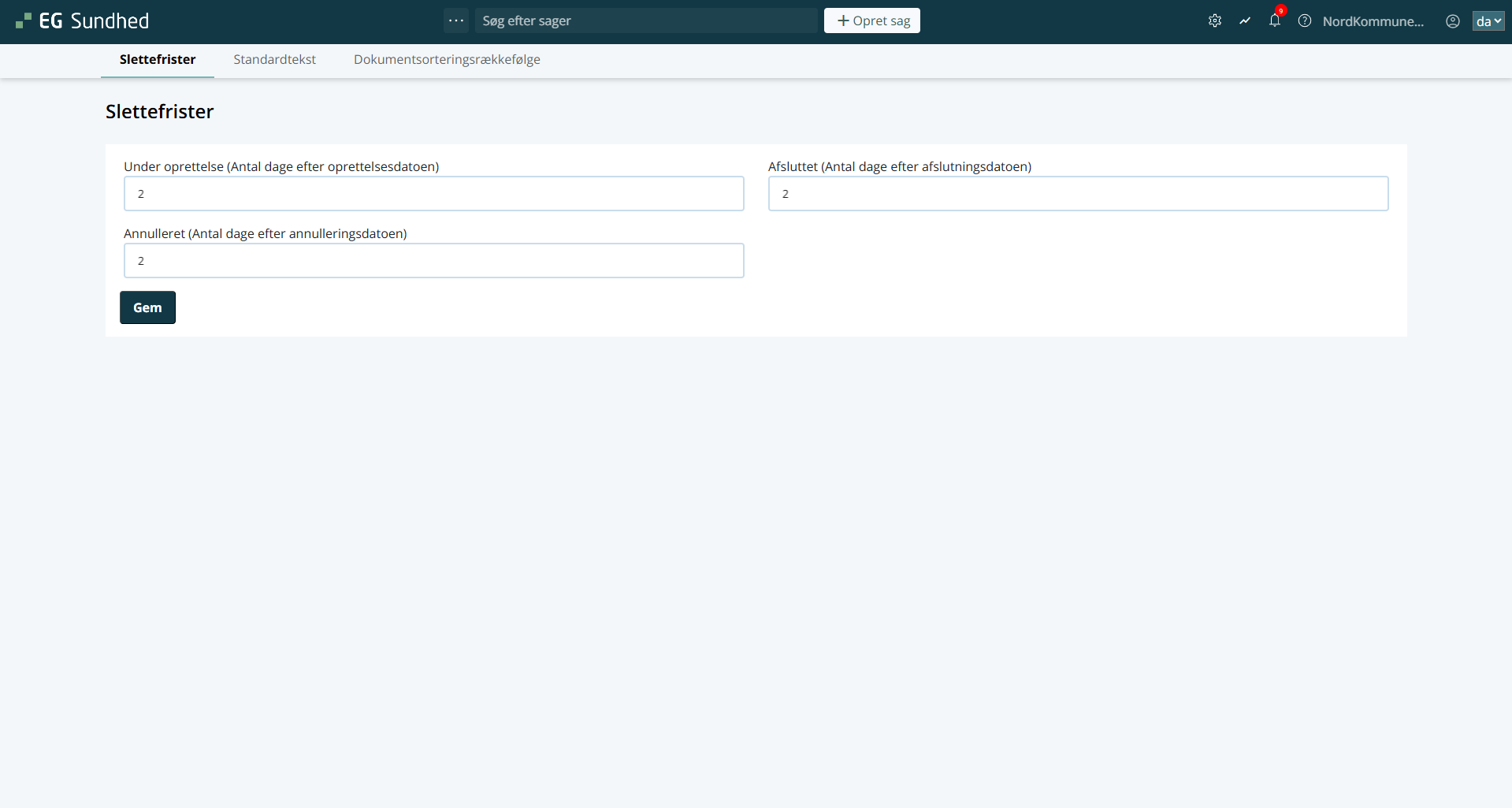
Task: Click the Opret sag button
Action: [871, 20]
